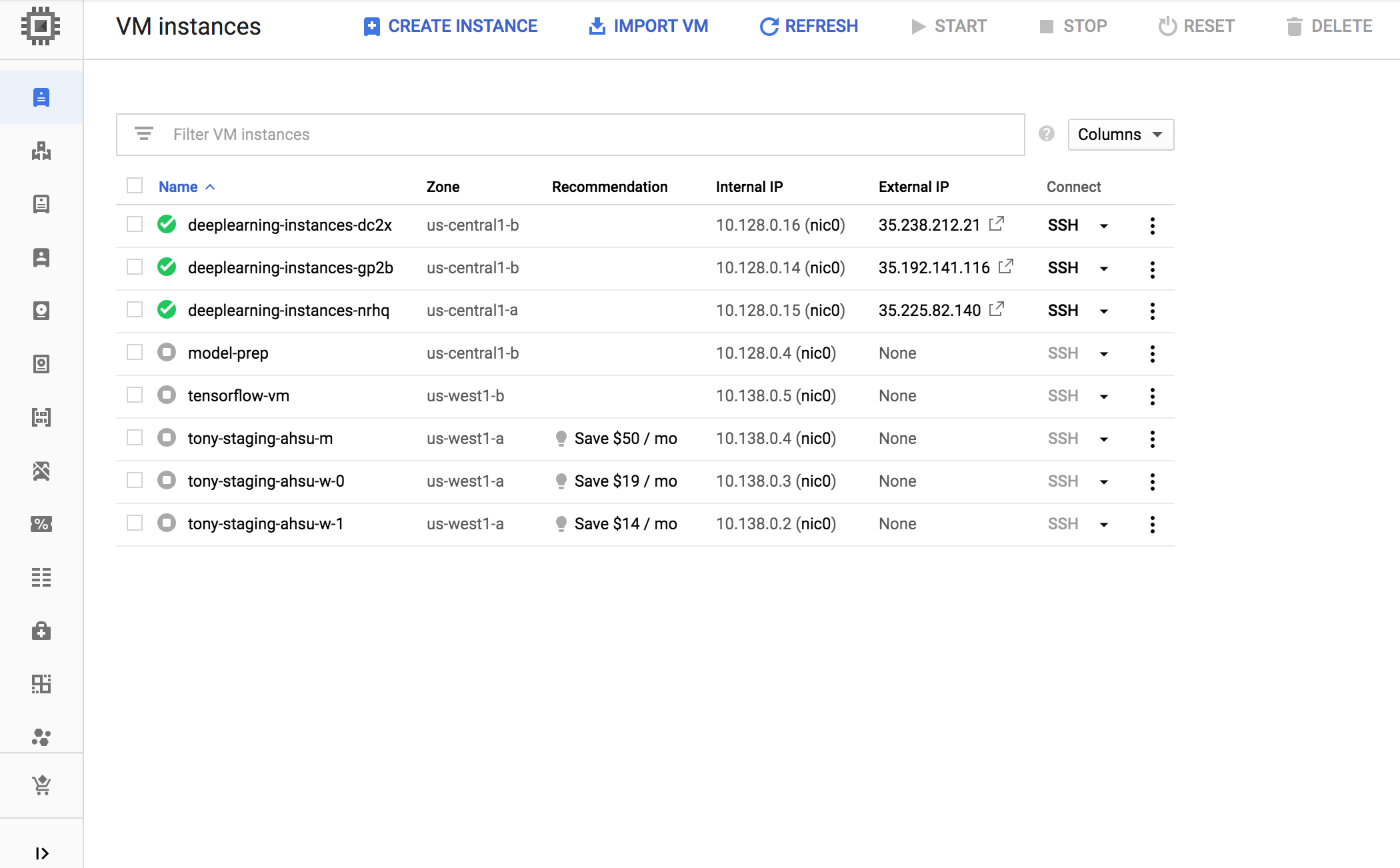The height and width of the screenshot is (868, 1400).
Task: Click the IMPORT VM button
Action: click(x=648, y=27)
